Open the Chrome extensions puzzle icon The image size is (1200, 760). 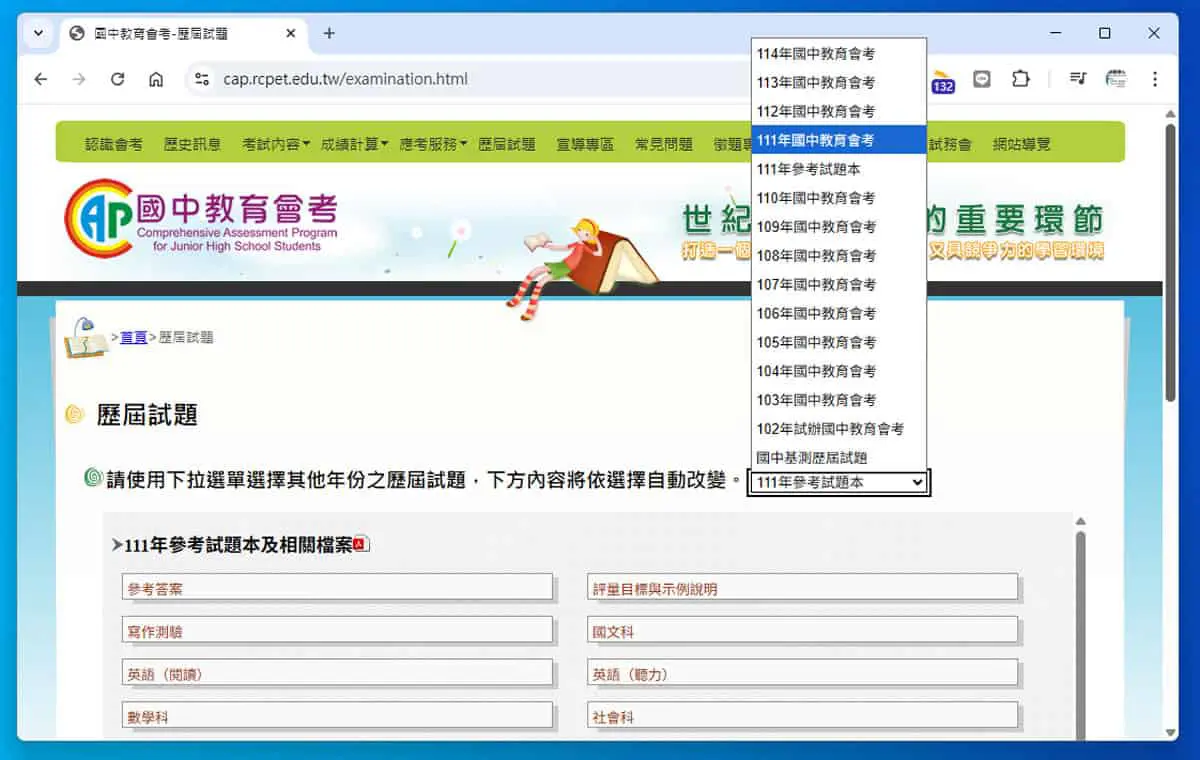click(1020, 79)
